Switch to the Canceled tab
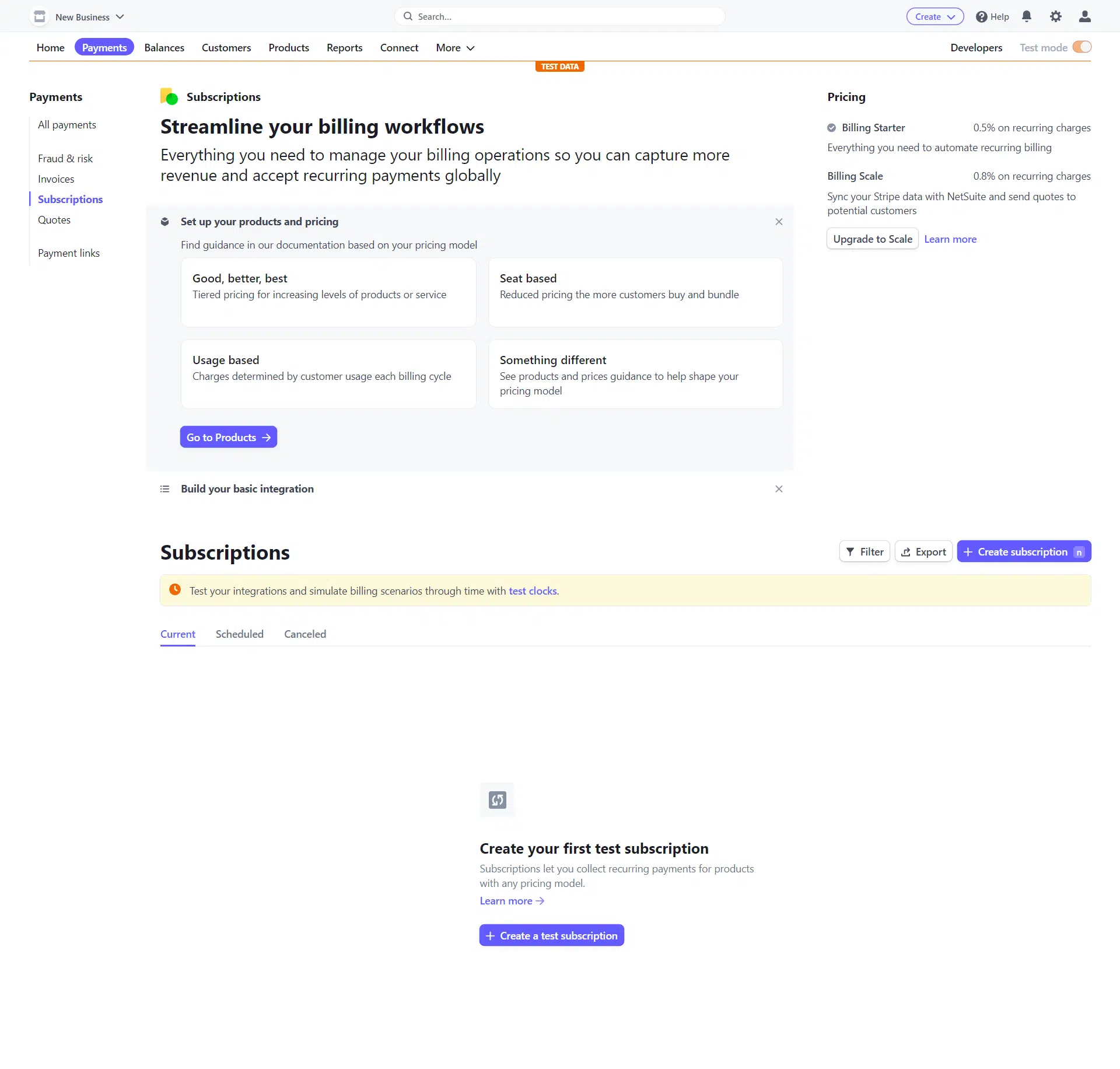The height and width of the screenshot is (1069, 1120). click(x=305, y=634)
